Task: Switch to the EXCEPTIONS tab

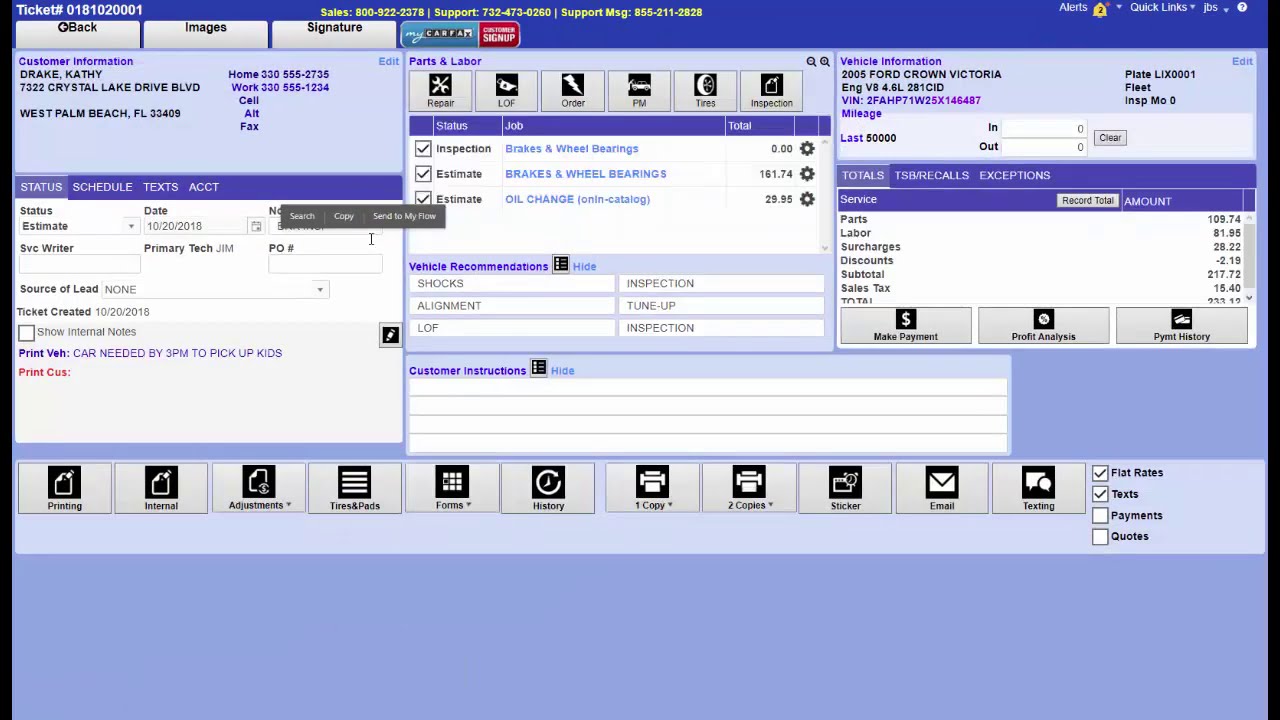Action: 1014,175
